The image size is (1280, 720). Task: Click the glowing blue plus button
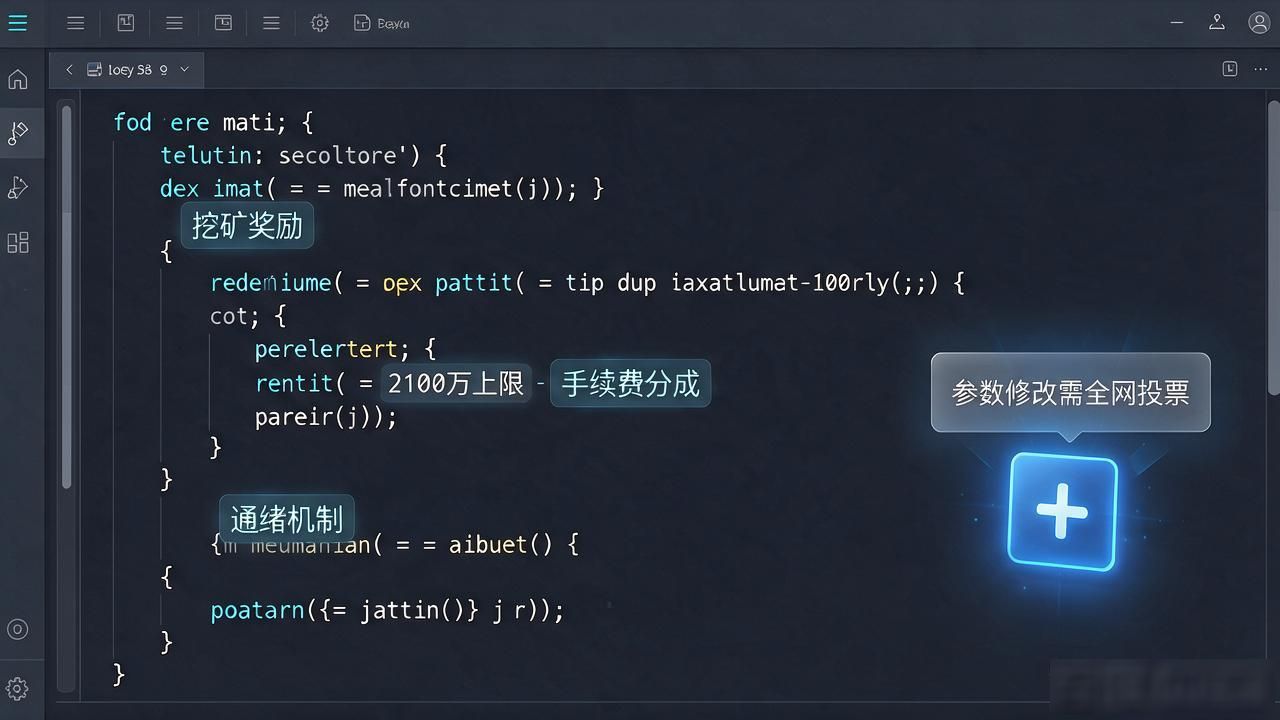1062,511
